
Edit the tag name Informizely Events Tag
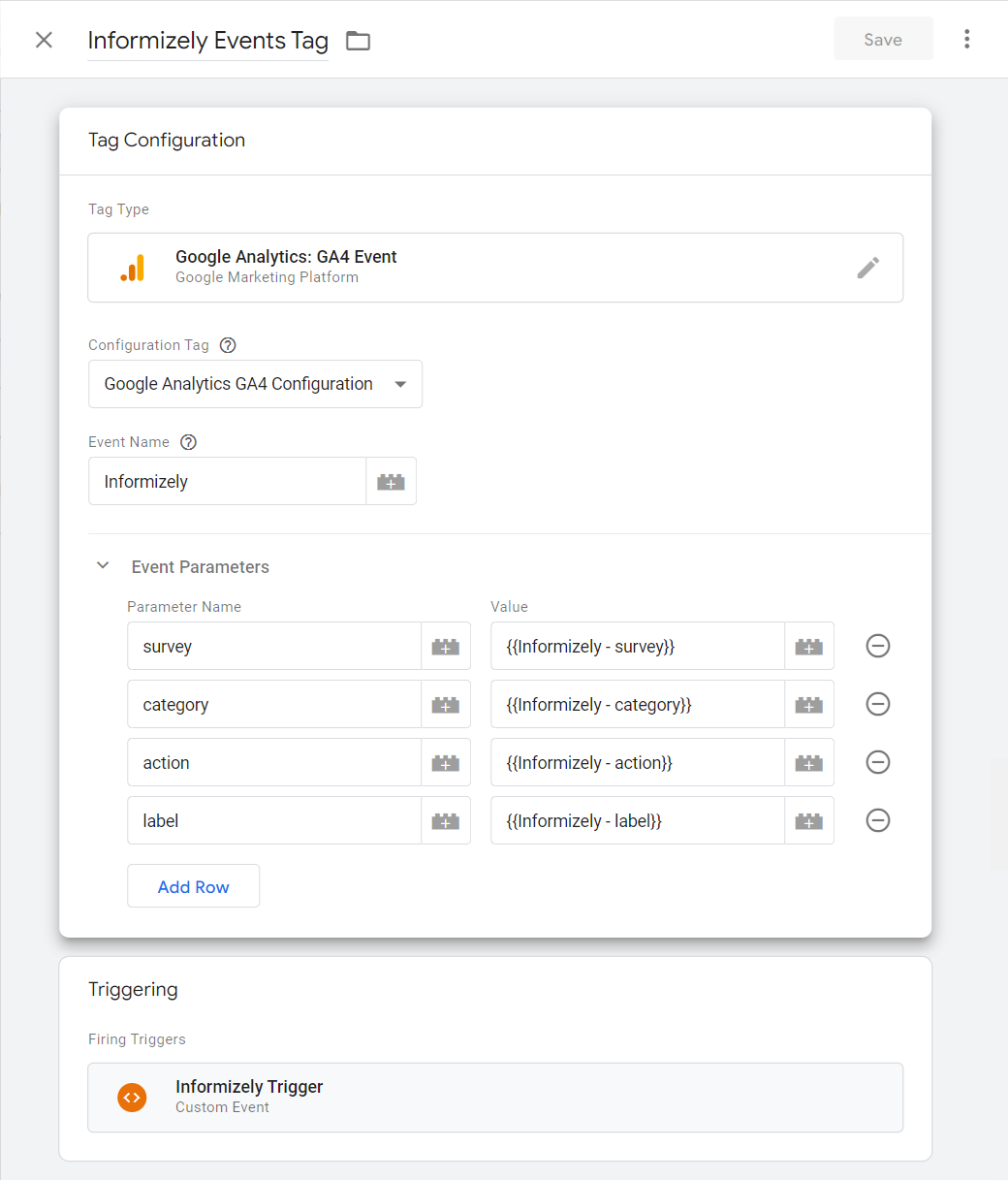pos(207,41)
